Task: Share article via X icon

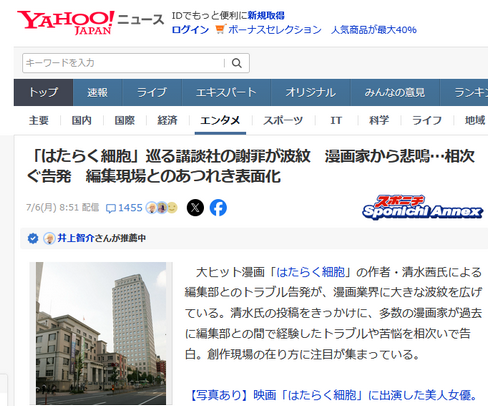Action: pyautogui.click(x=195, y=208)
